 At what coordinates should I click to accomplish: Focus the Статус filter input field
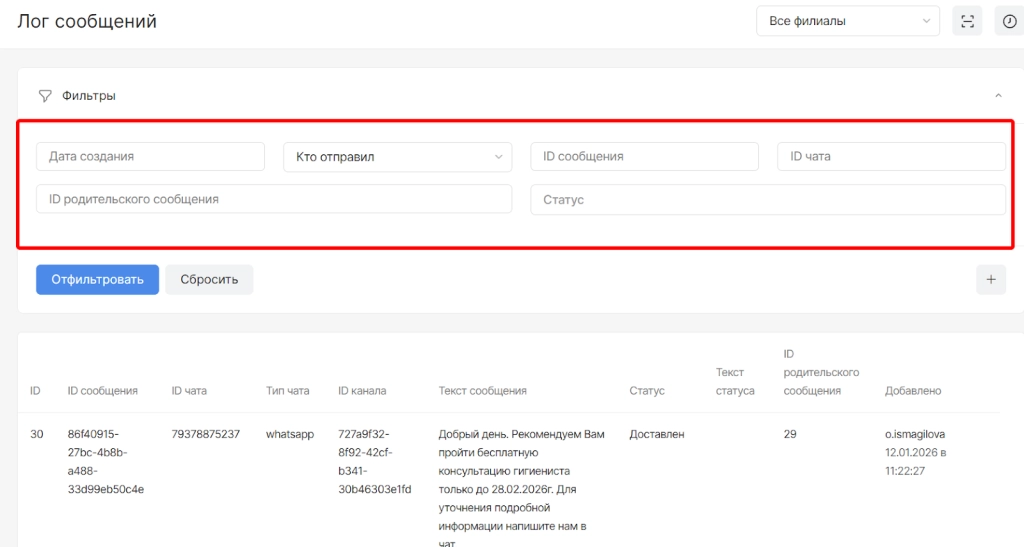[767, 199]
